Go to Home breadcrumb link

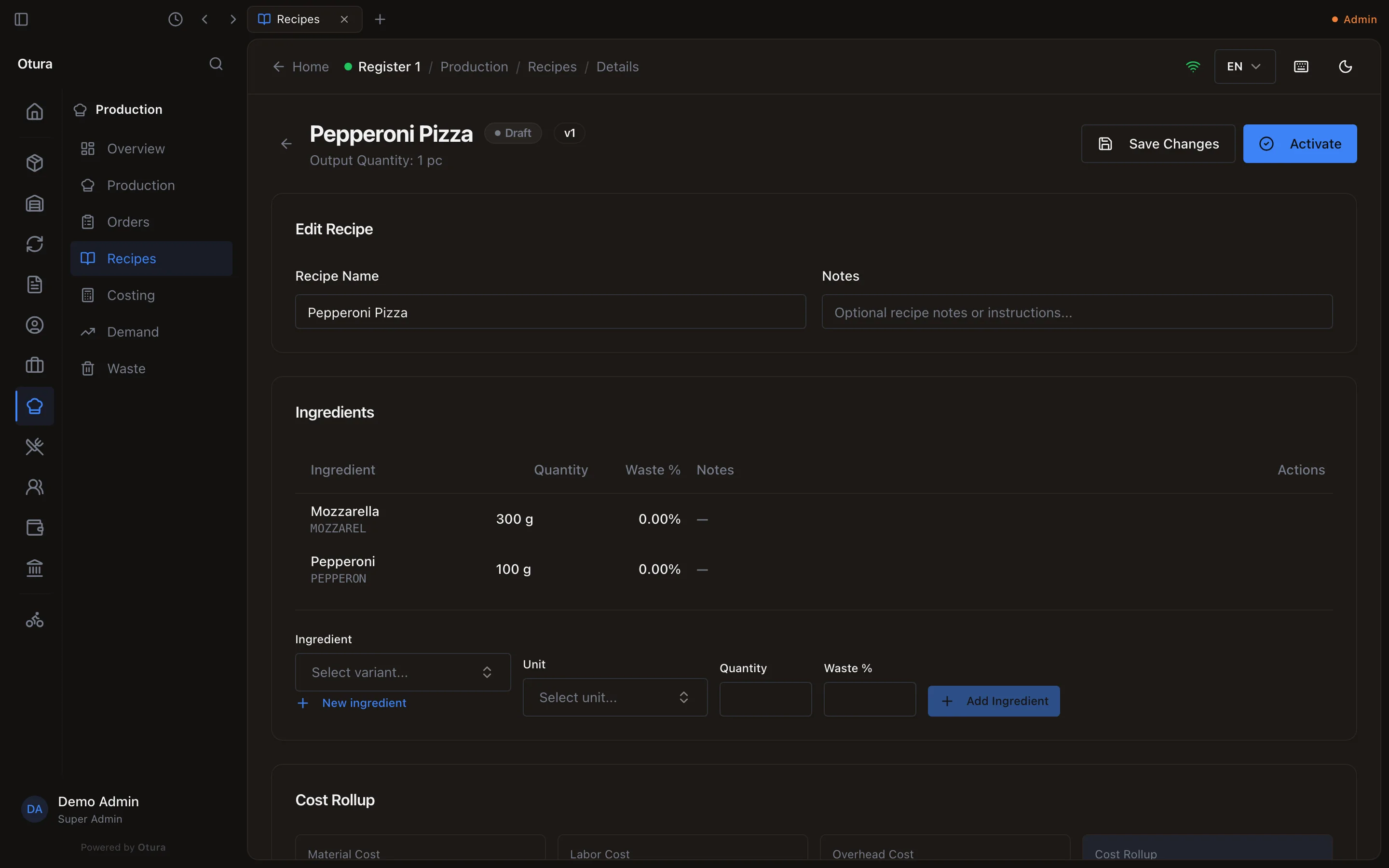(301, 67)
